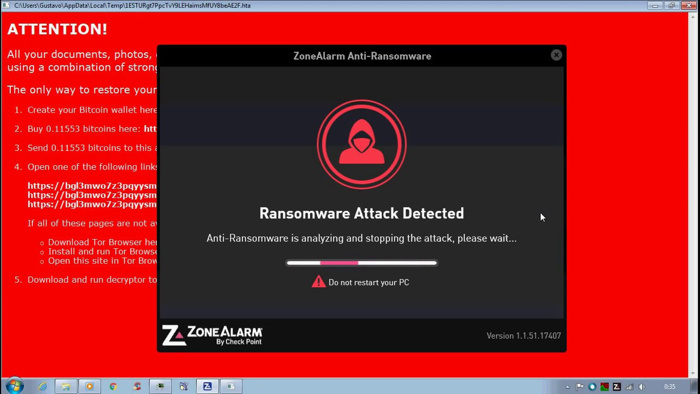
Task: Open Windows Explorer folder taskbar icon
Action: tap(66, 386)
